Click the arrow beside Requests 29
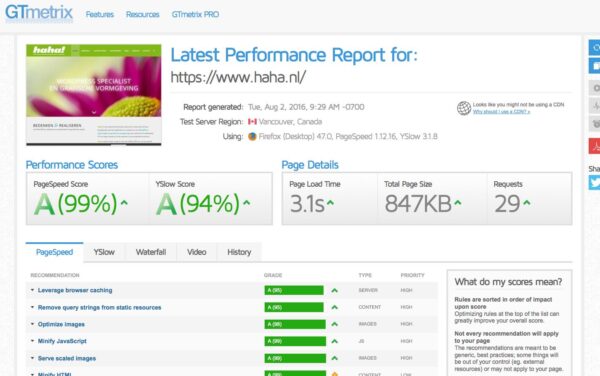 click(x=527, y=203)
